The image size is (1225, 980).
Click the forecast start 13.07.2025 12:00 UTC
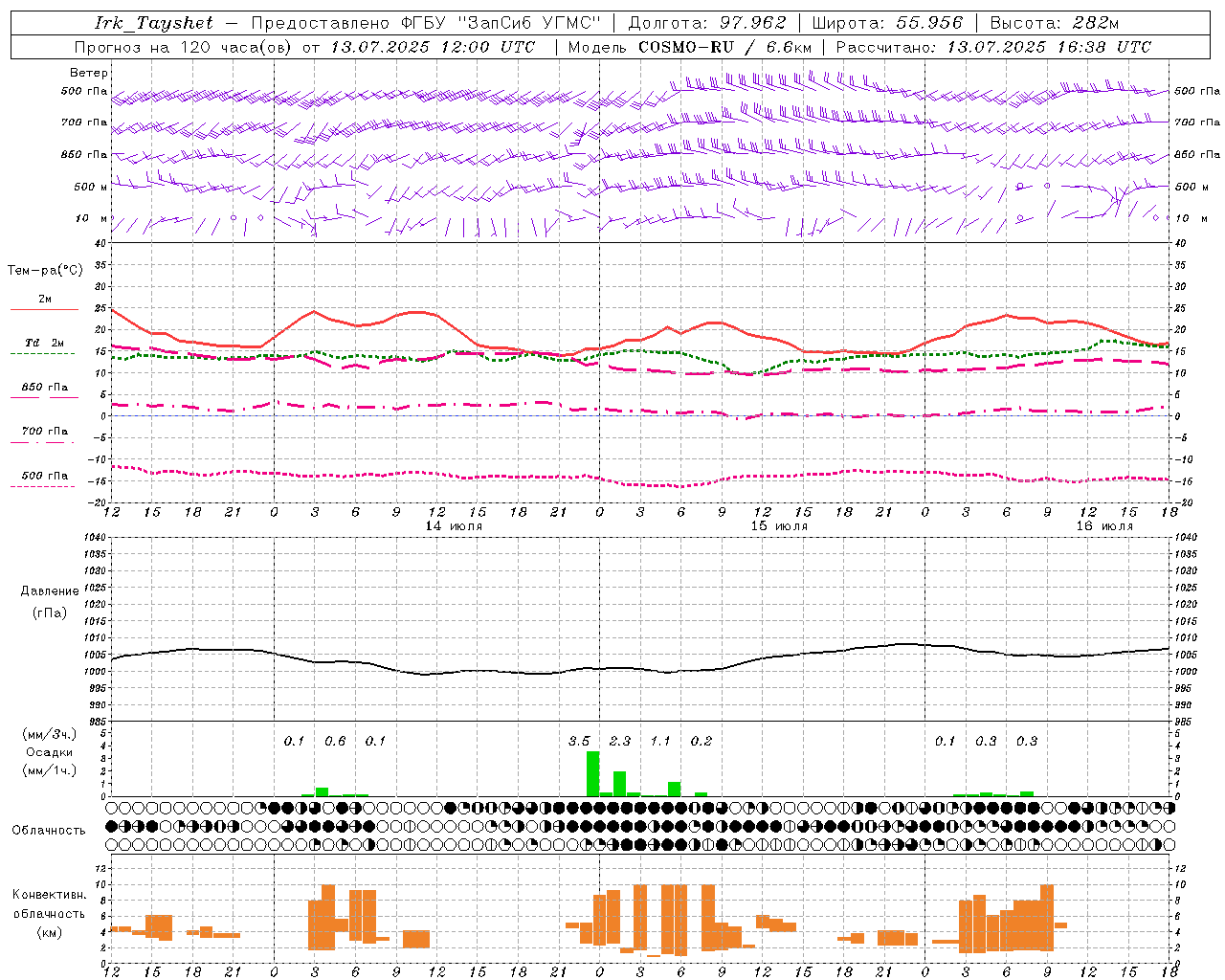[x=433, y=47]
